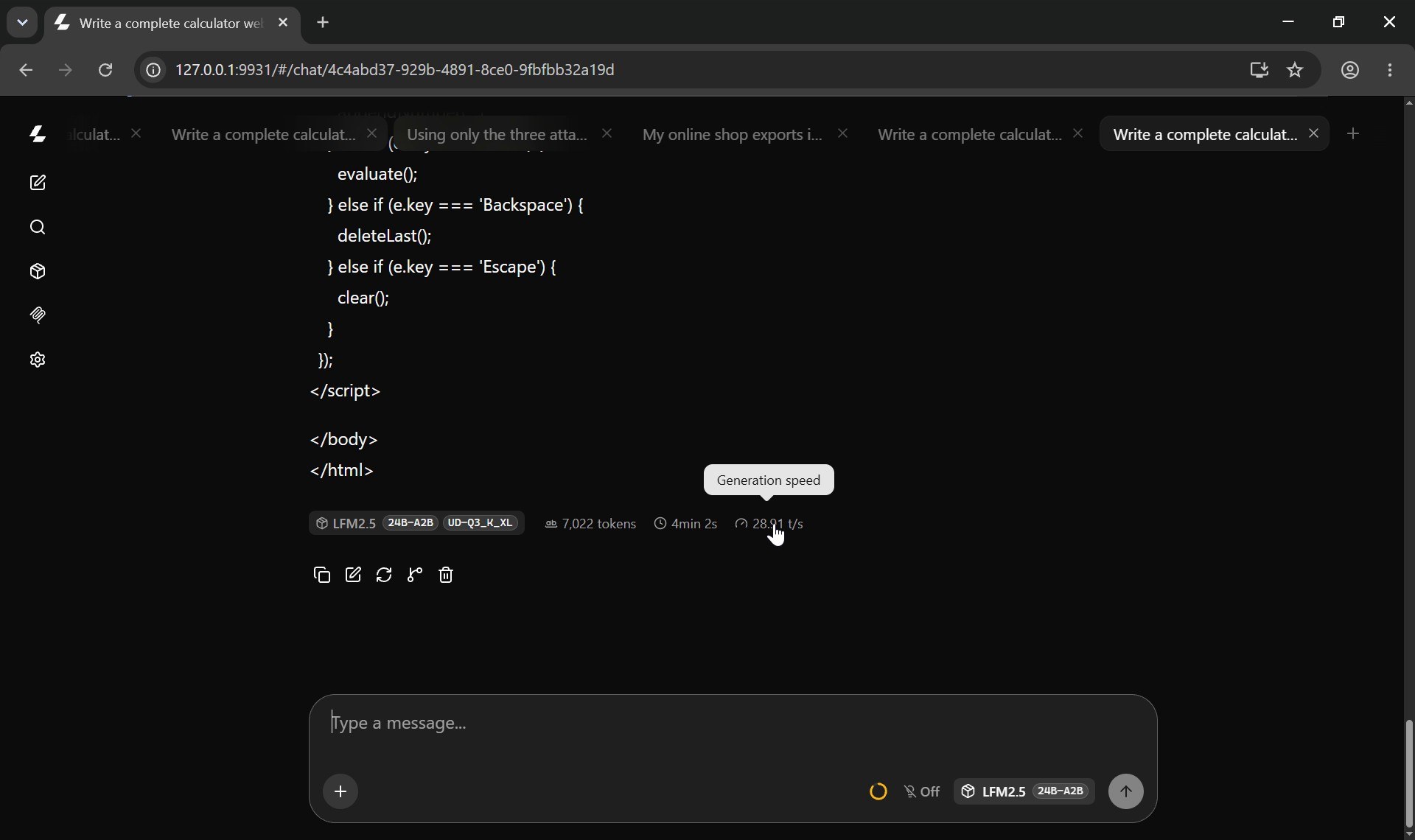Regenerate the response
Image resolution: width=1415 pixels, height=840 pixels.
(x=384, y=575)
